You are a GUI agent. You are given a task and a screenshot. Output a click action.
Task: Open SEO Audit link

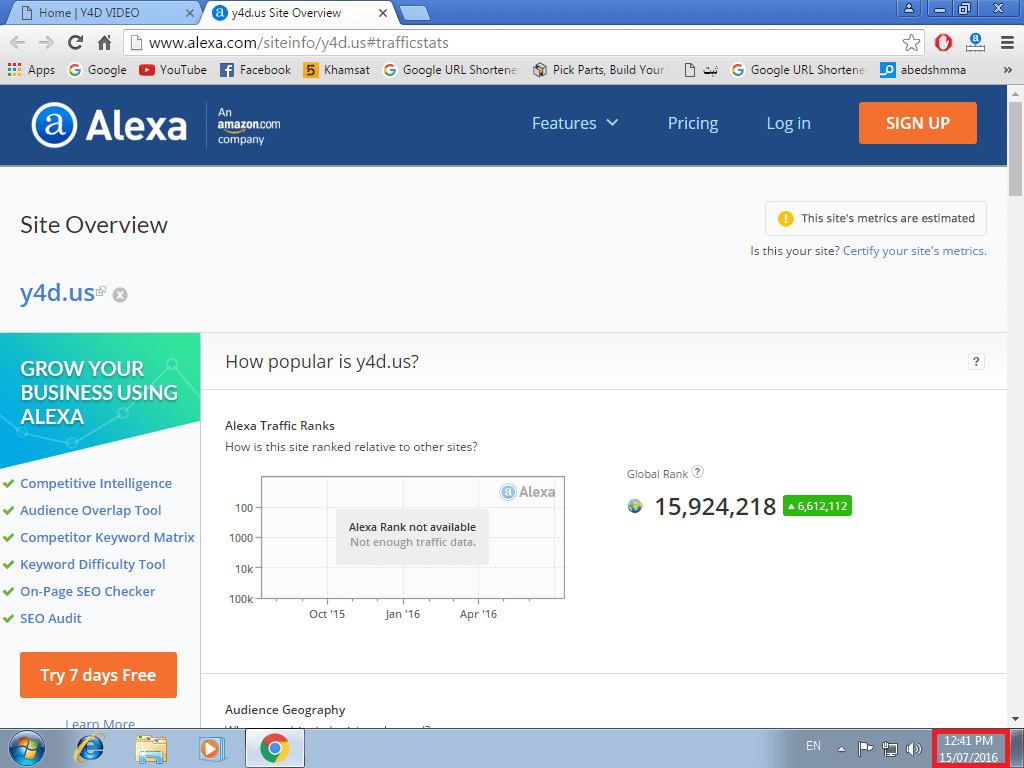tap(51, 618)
